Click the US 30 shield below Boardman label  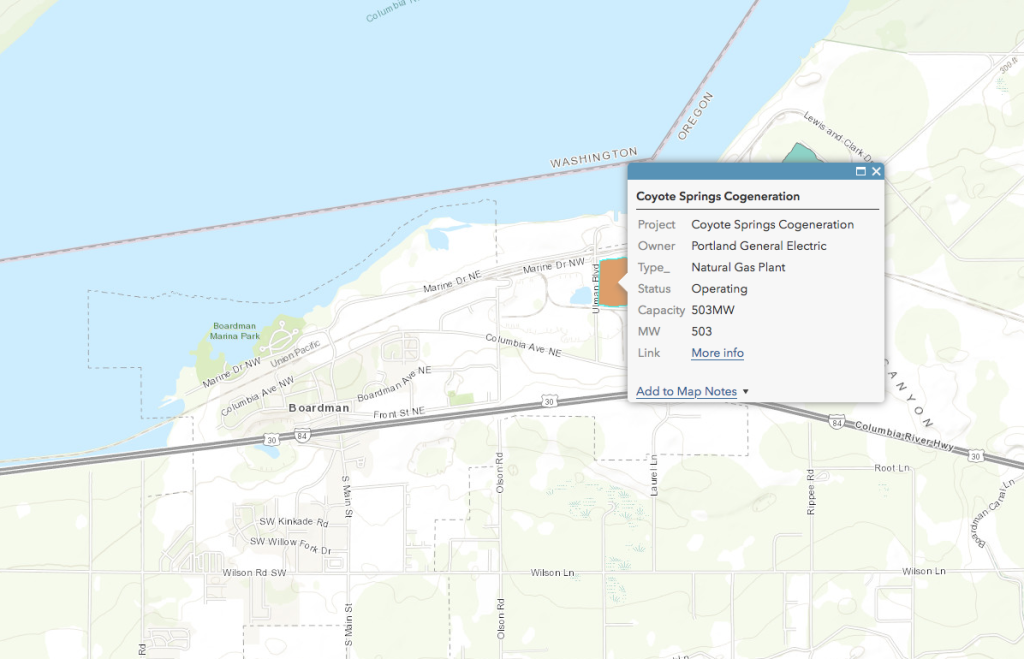272,438
